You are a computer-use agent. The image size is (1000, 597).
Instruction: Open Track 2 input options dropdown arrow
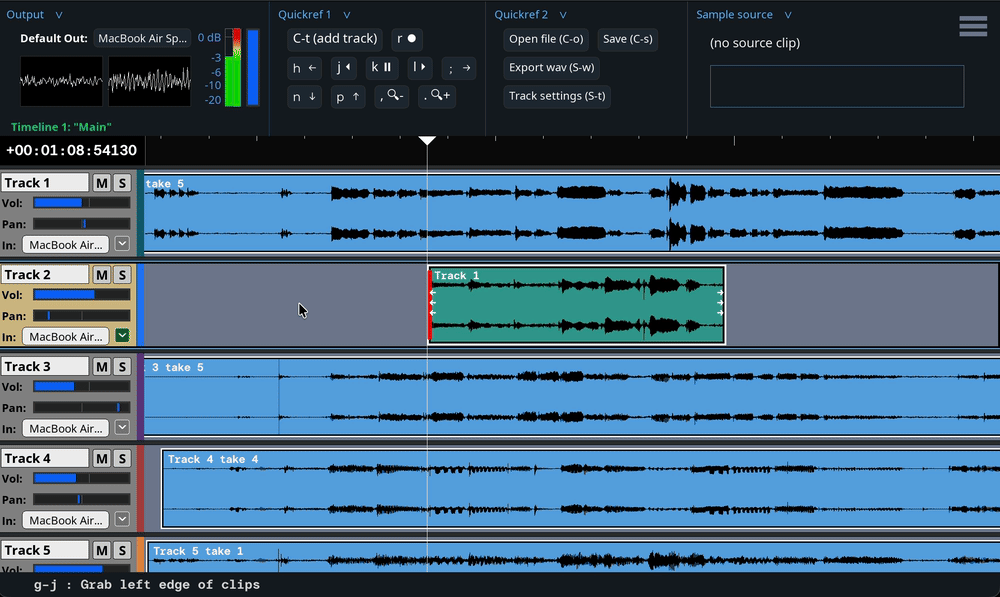[x=122, y=336]
